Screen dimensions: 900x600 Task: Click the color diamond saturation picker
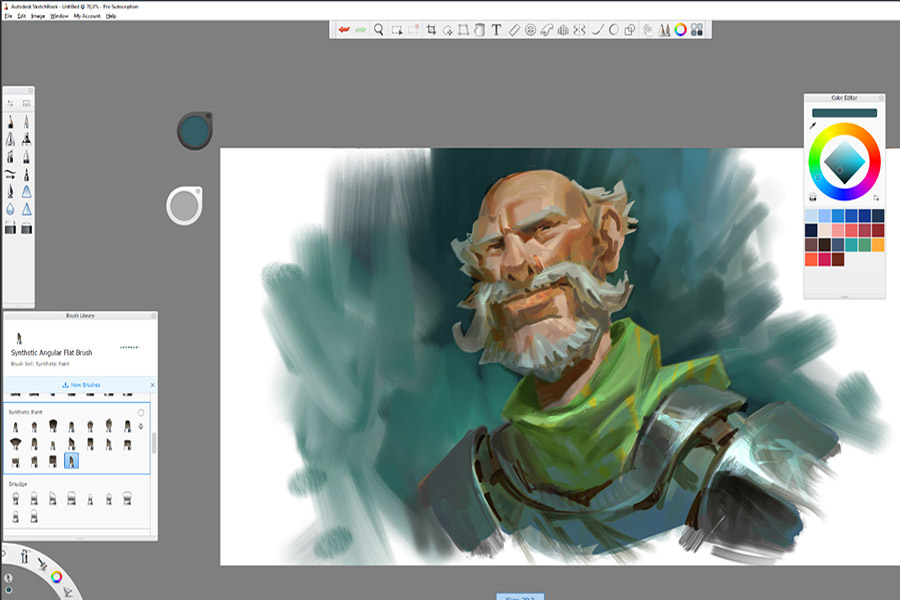pyautogui.click(x=844, y=162)
